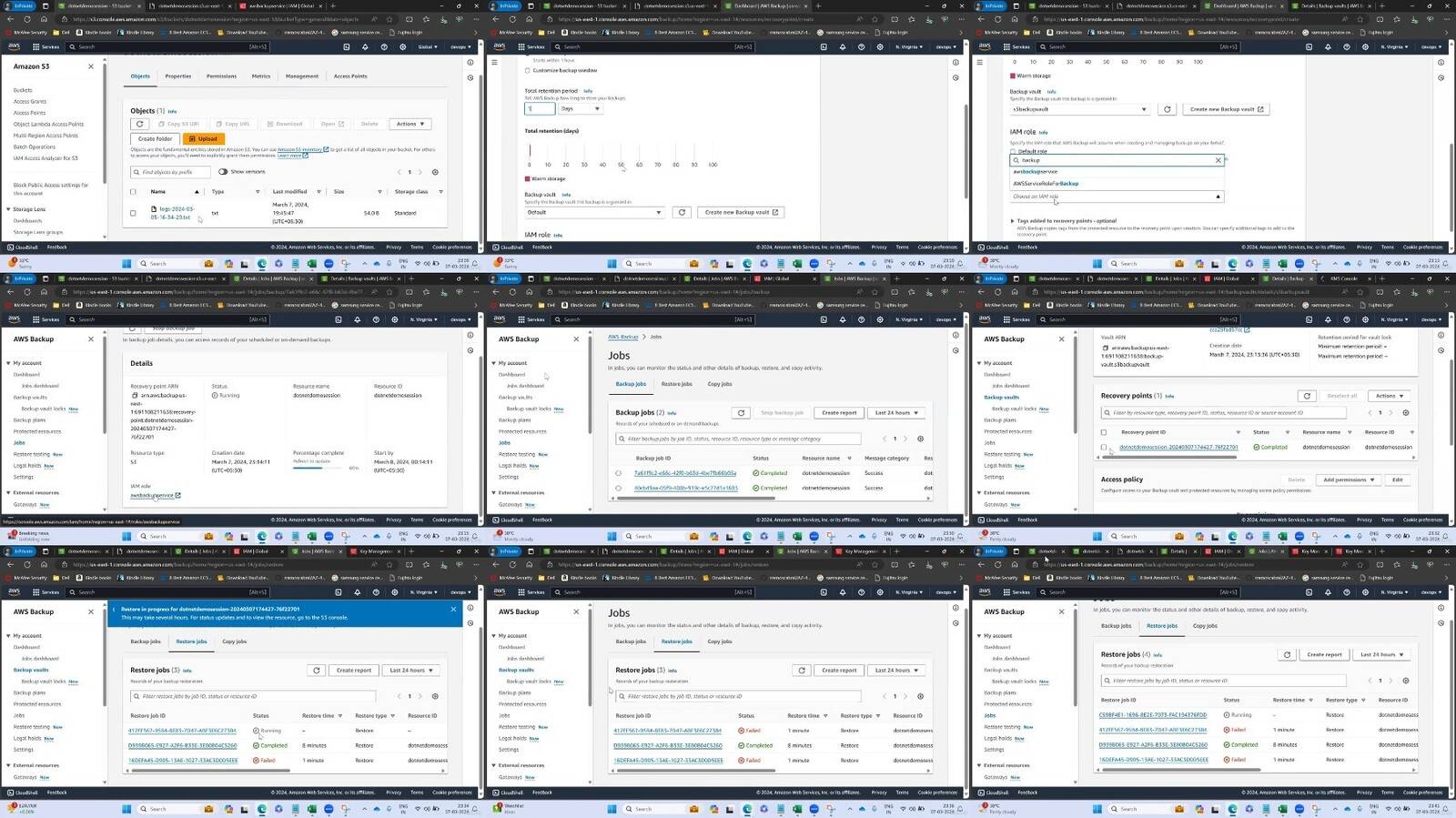Screen dimensions: 1456x818
Task: Open preferences gear of Backup jobs (2) table
Action: [920, 439]
